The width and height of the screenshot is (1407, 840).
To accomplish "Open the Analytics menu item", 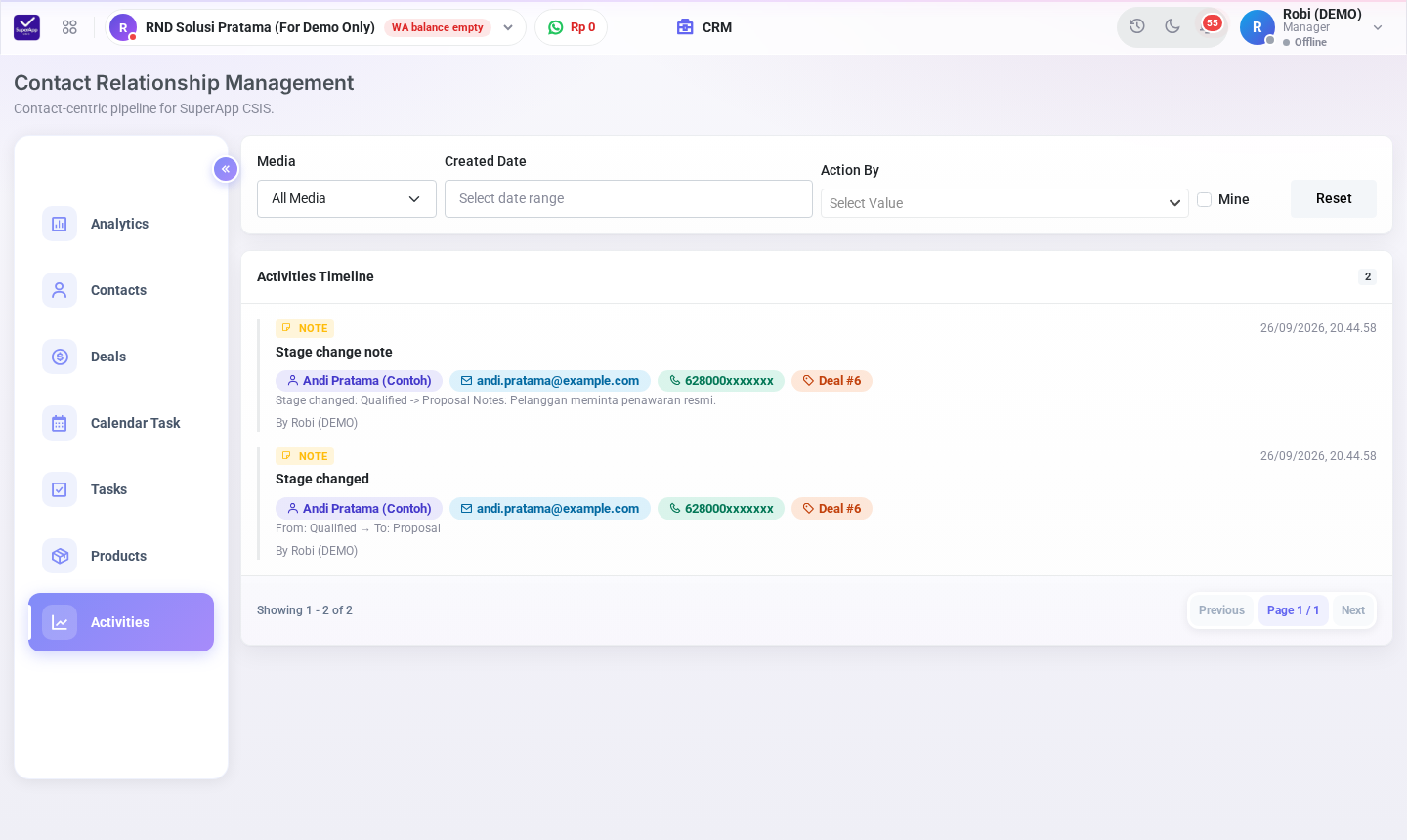I will tap(121, 224).
